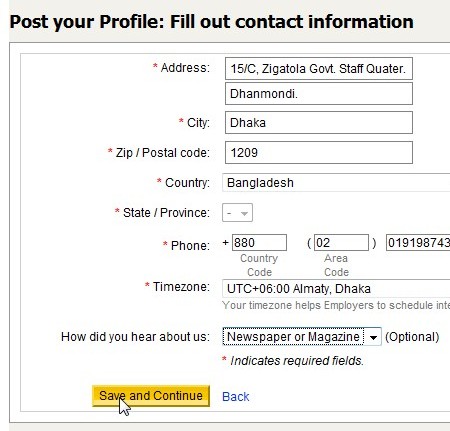Click into the City field containing Dhaka

[319, 123]
